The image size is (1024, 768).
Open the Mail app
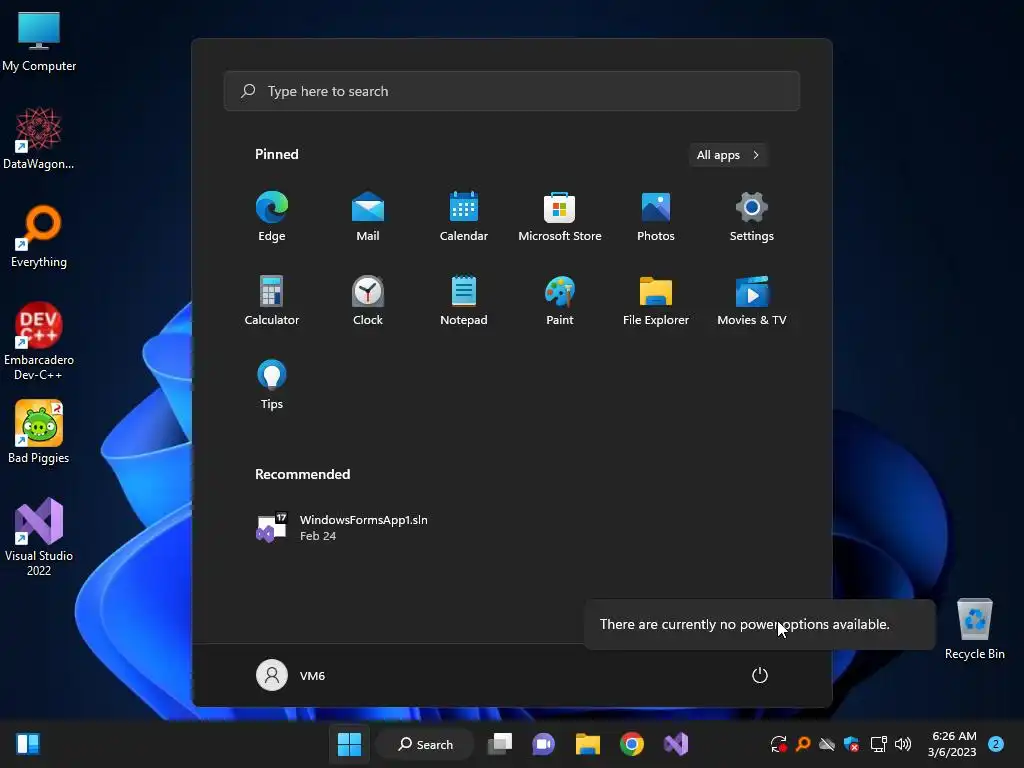click(x=368, y=216)
